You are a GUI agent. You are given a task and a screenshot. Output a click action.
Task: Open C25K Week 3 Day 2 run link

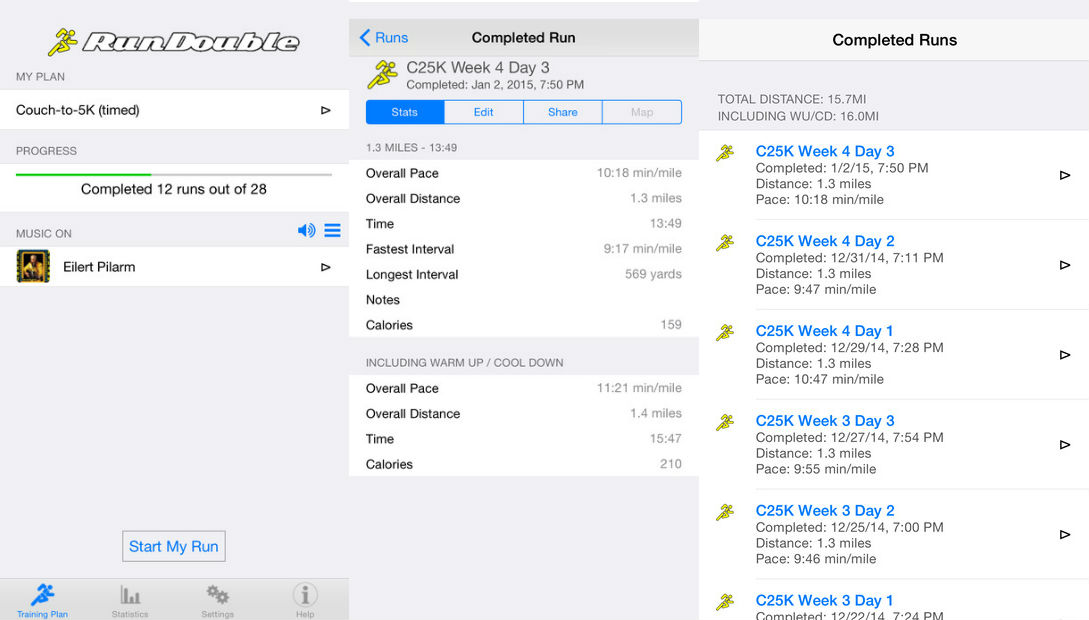coord(825,510)
